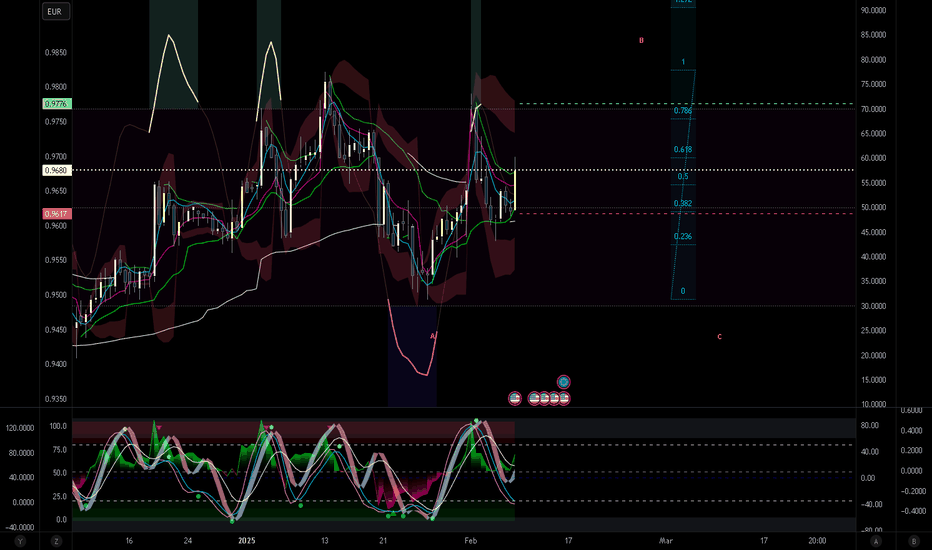Click the 30.0000 value on right scale
Image resolution: width=932 pixels, height=550 pixels.
[x=873, y=306]
